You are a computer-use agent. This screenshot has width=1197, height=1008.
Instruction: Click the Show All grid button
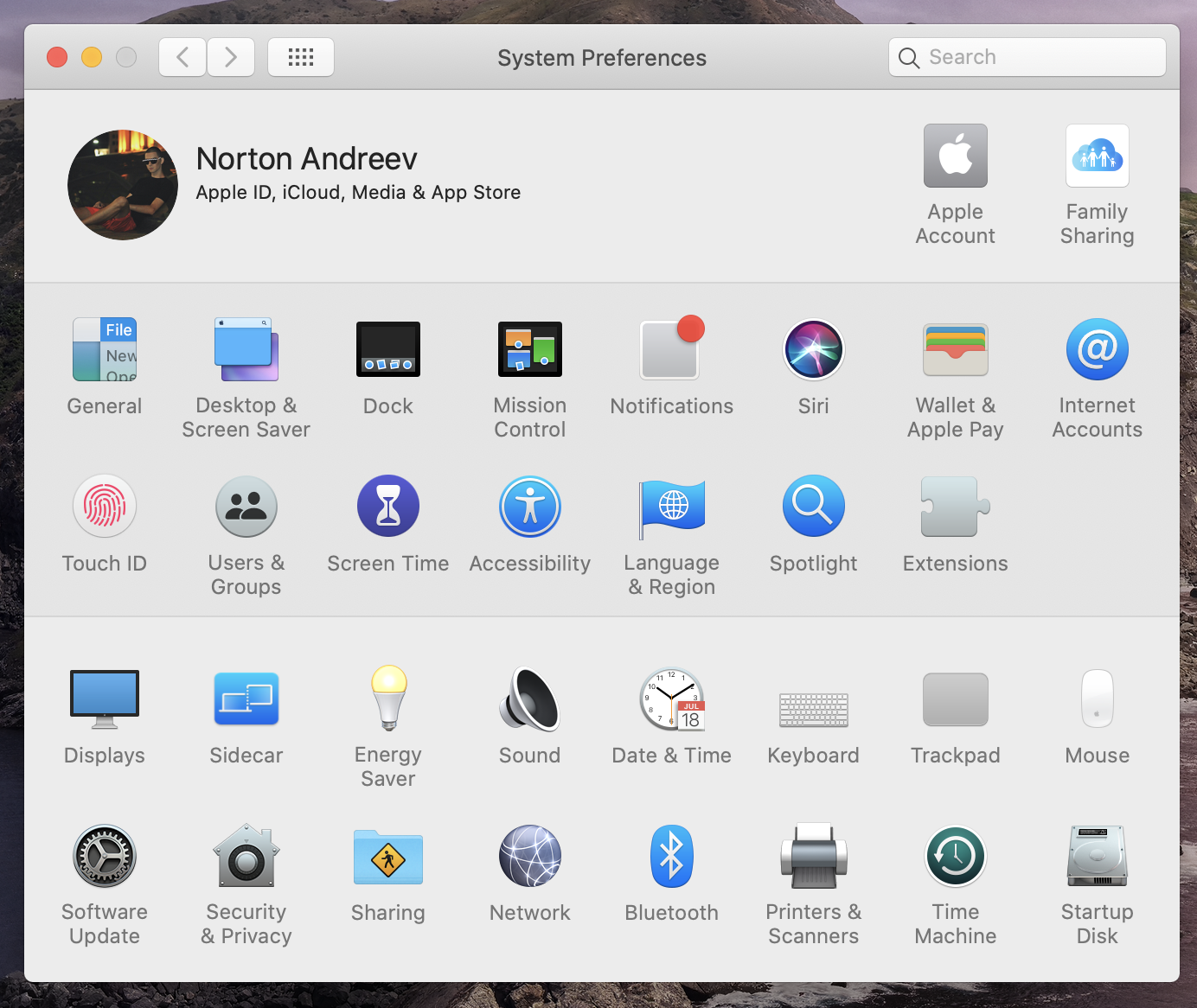coord(301,57)
